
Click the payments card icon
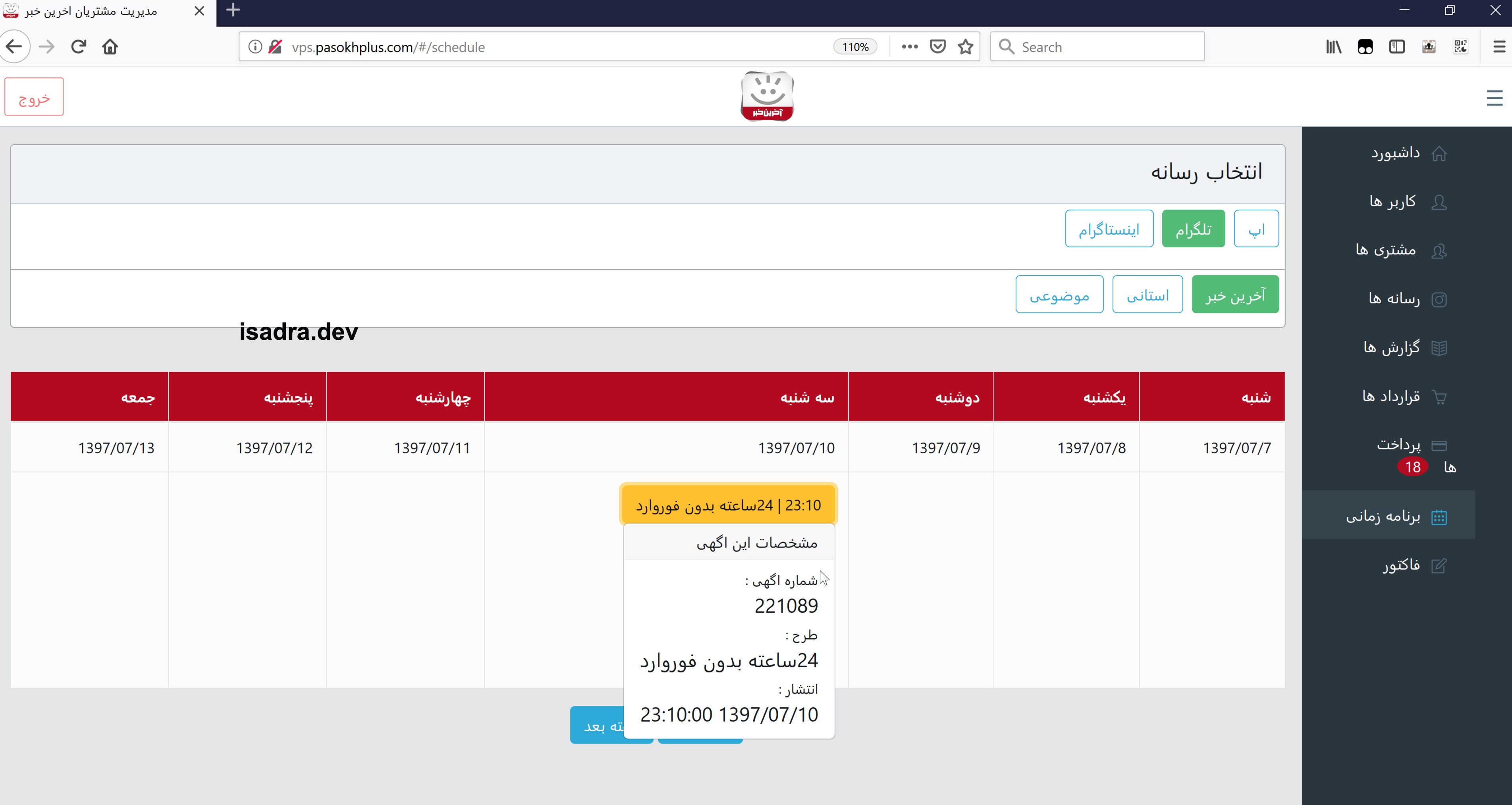click(1439, 446)
